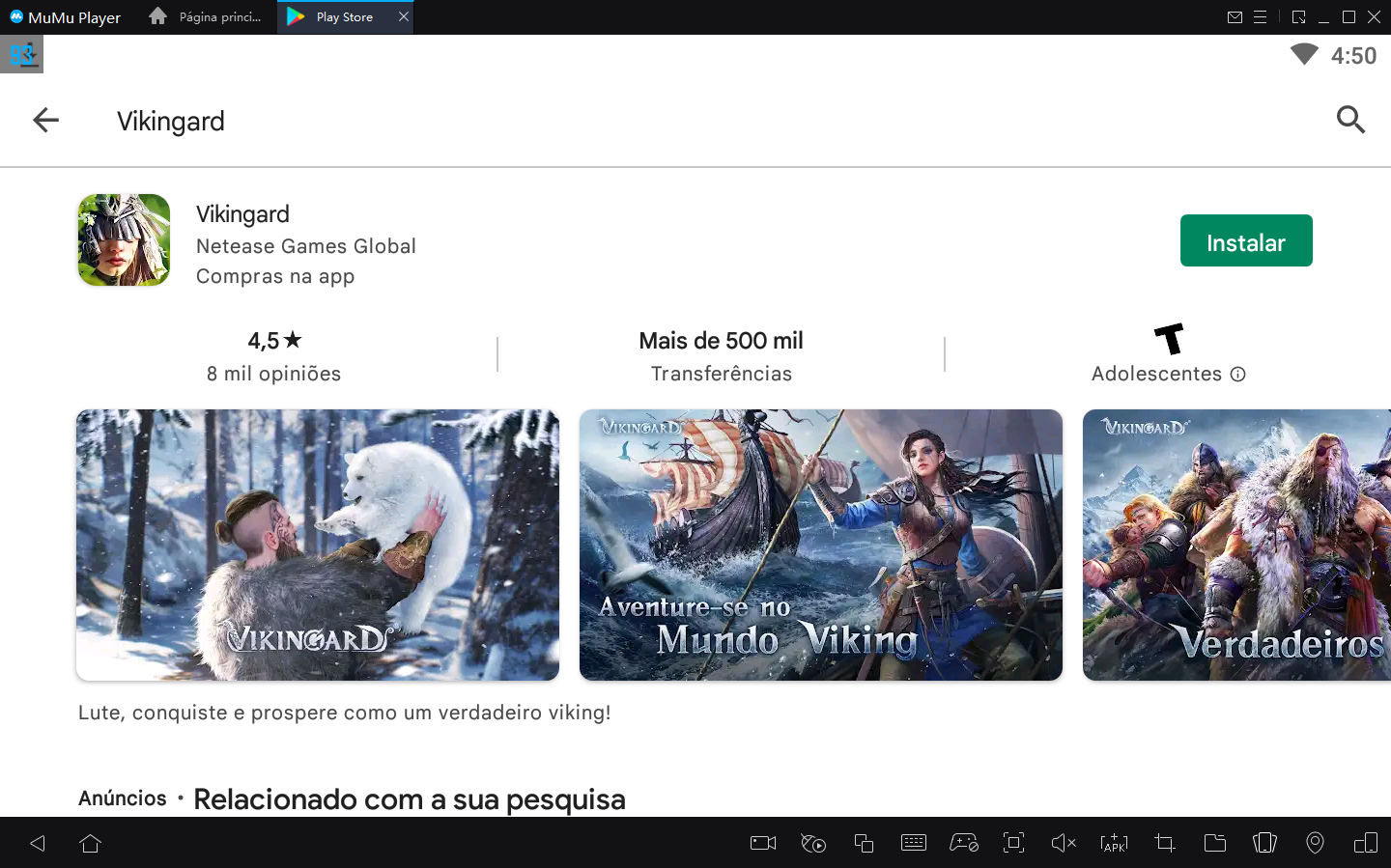Image resolution: width=1391 pixels, height=868 pixels.
Task: Create a new instance via the multi-instance icon
Action: tap(864, 843)
